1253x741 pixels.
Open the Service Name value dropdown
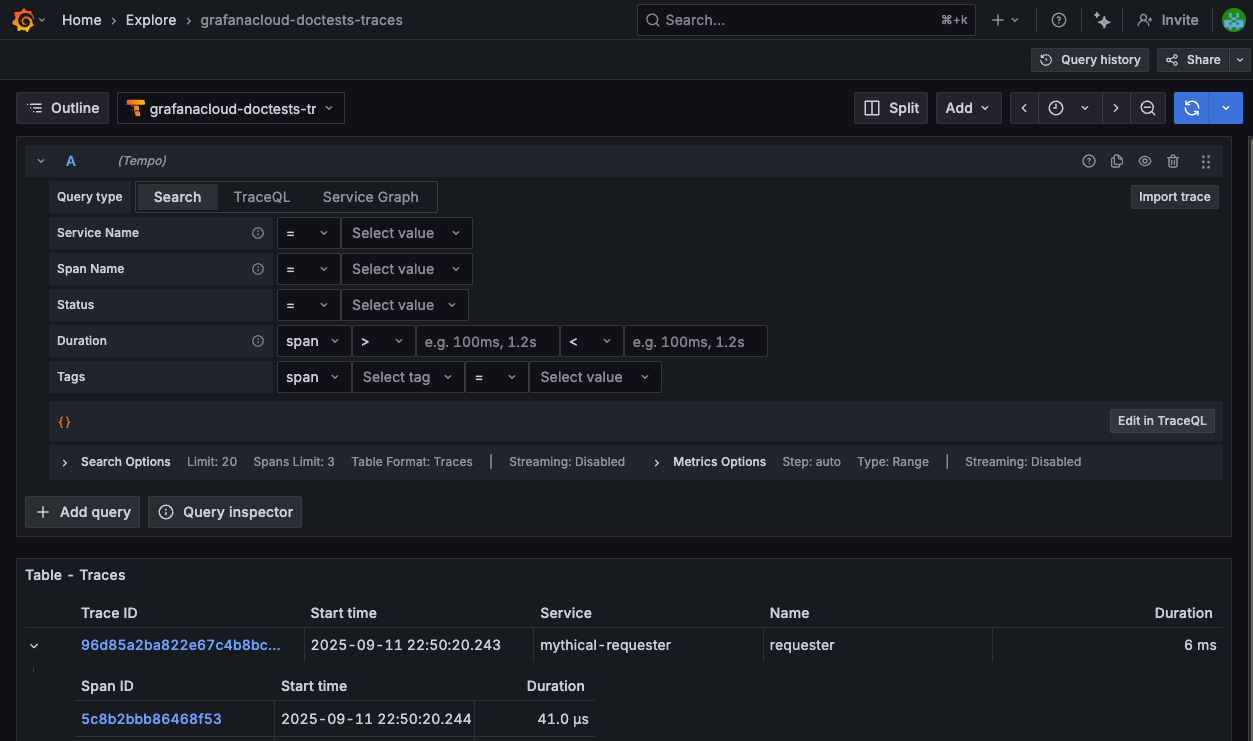[x=405, y=232]
